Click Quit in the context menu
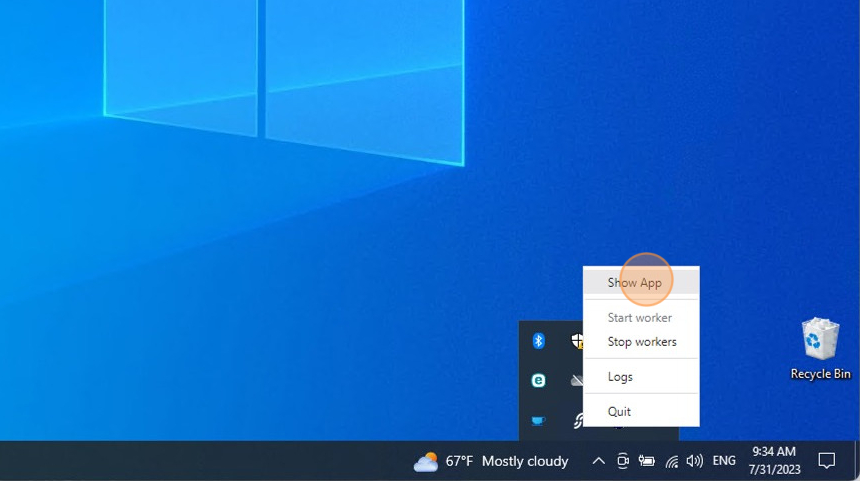Image resolution: width=860 pixels, height=481 pixels. pos(619,411)
